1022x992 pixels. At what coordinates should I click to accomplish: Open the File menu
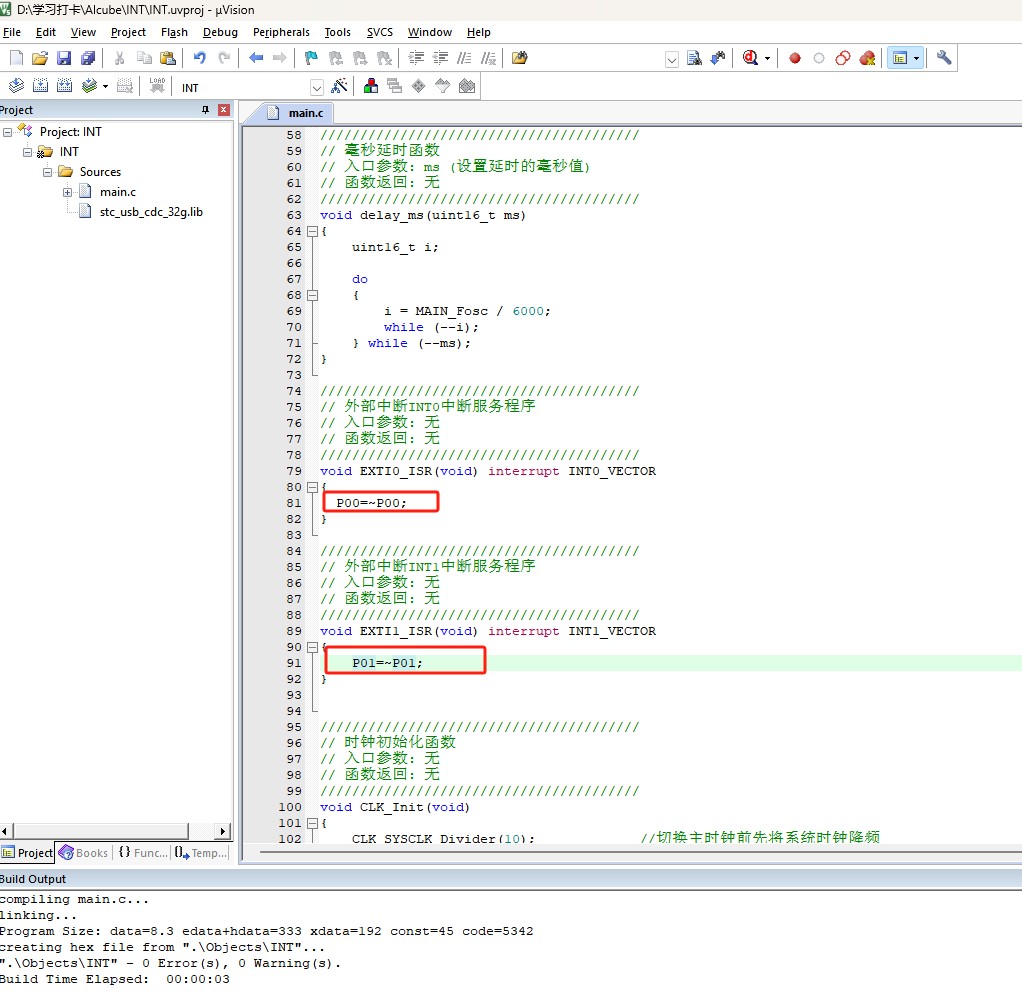[12, 32]
